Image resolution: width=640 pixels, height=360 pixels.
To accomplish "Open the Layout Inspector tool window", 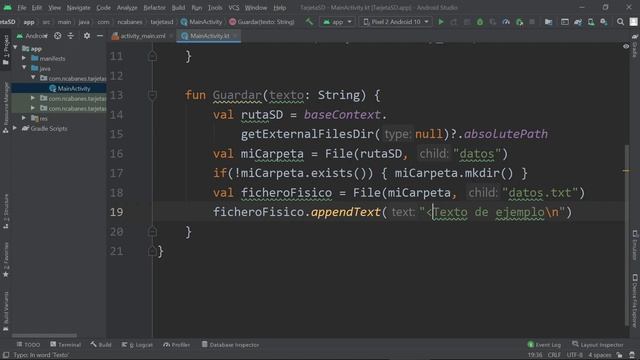I will point(598,345).
